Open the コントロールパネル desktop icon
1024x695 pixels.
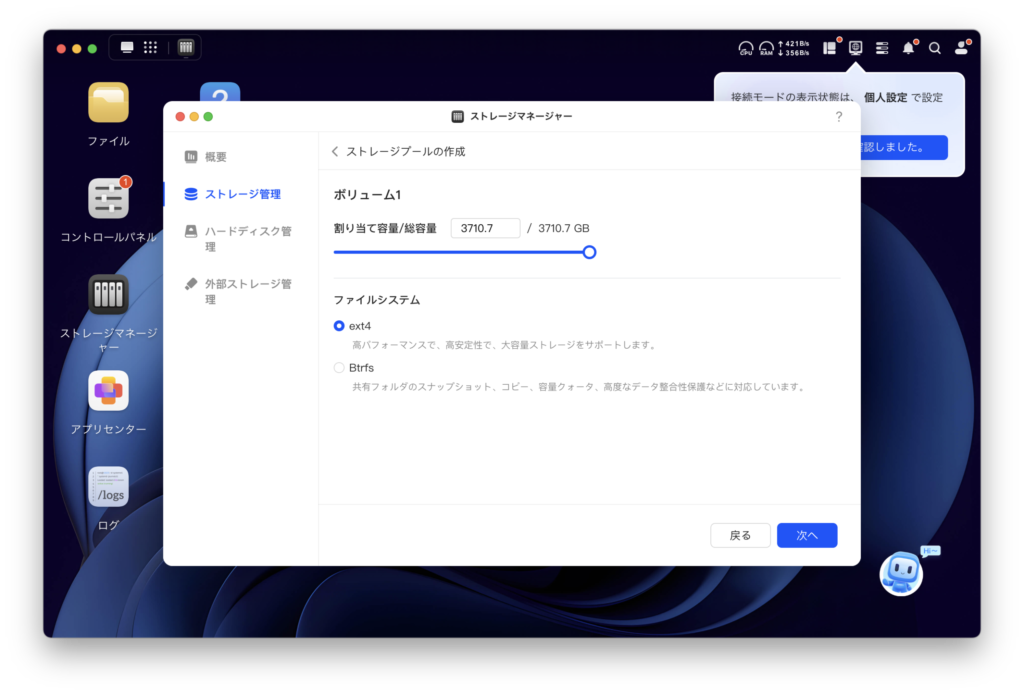[108, 198]
